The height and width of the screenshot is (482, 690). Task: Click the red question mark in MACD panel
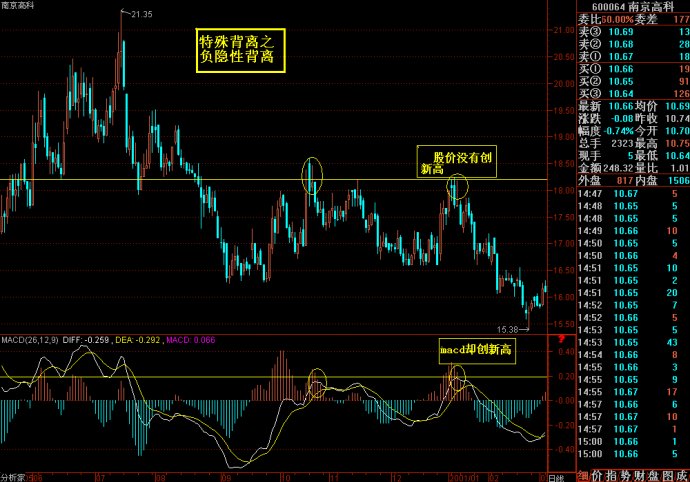561,339
